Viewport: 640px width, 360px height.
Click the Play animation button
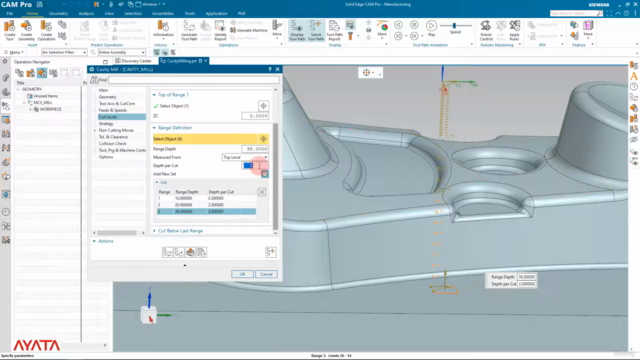431,28
